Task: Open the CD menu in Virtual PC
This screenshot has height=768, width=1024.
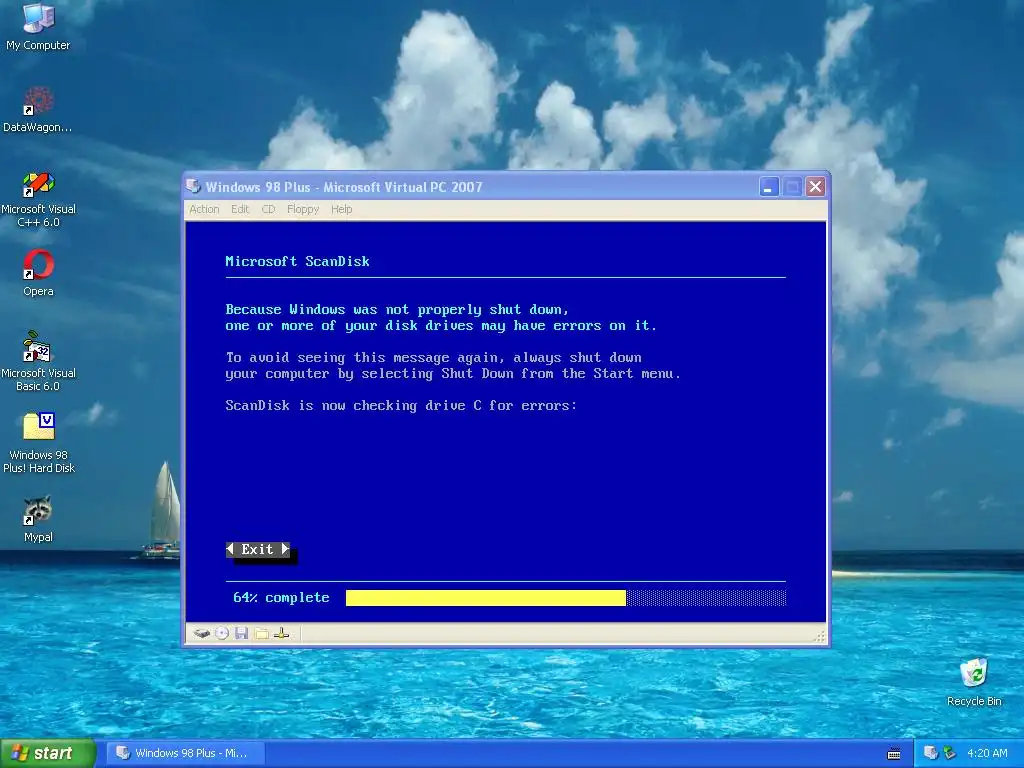Action: (268, 209)
